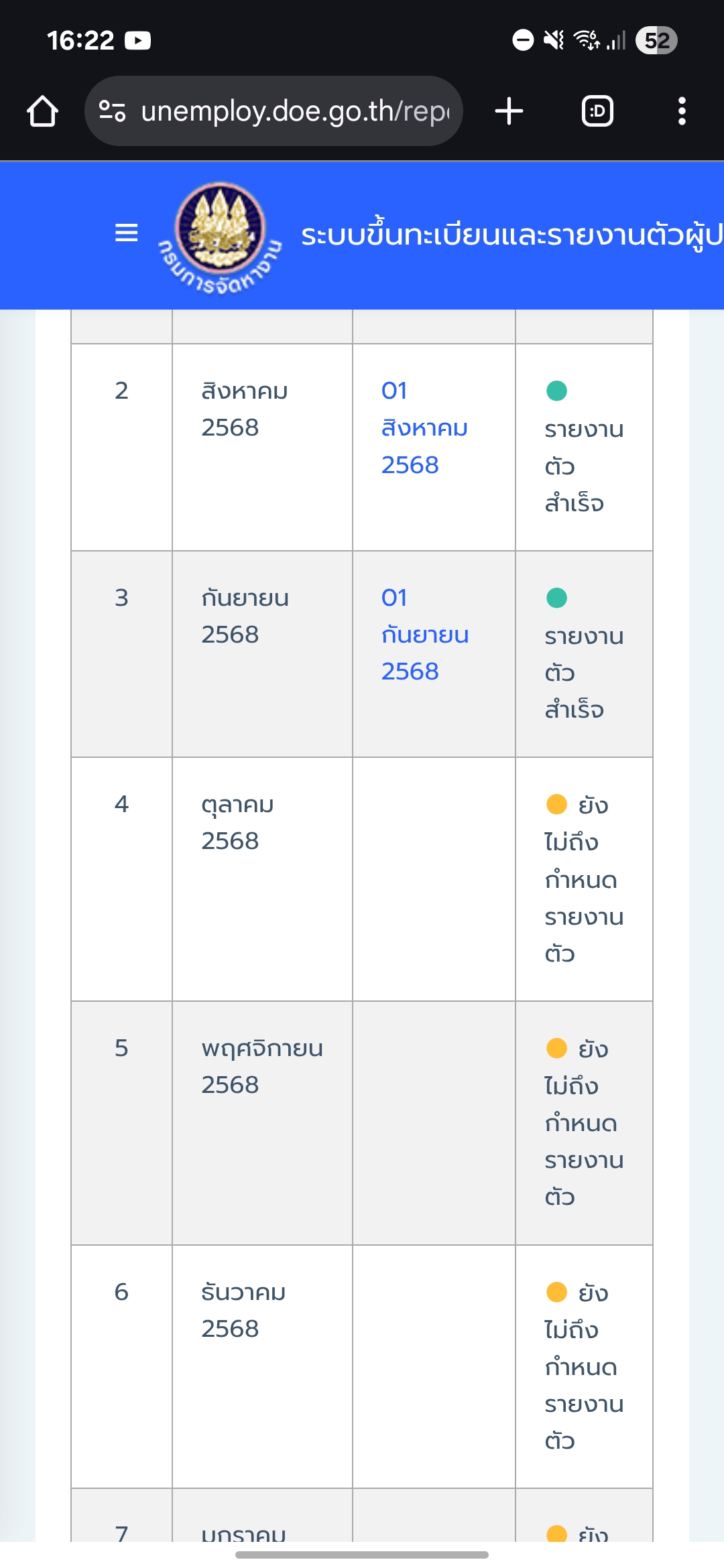Open the tab switcher icon

(597, 111)
